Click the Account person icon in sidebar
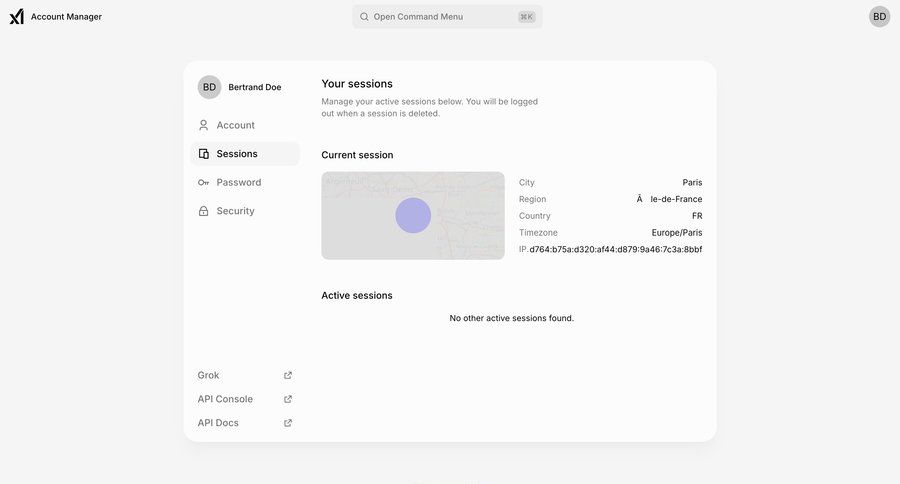This screenshot has width=900, height=484. click(x=203, y=125)
